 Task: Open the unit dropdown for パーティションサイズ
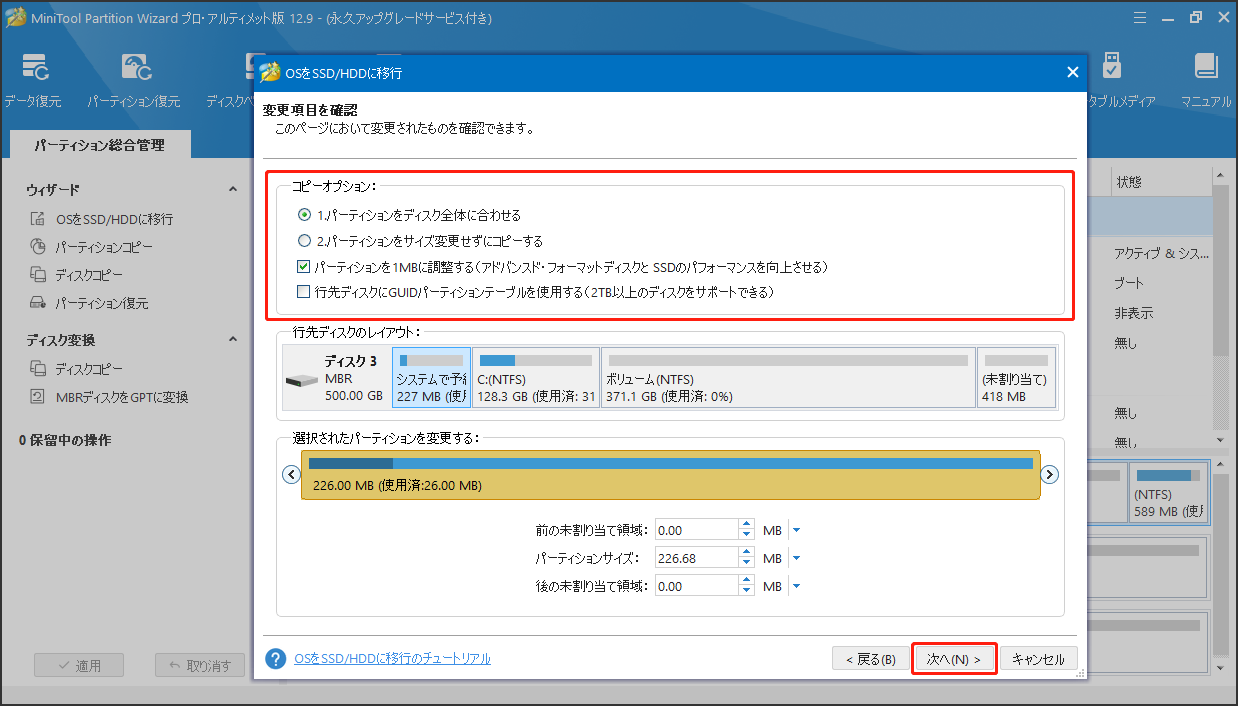point(796,559)
